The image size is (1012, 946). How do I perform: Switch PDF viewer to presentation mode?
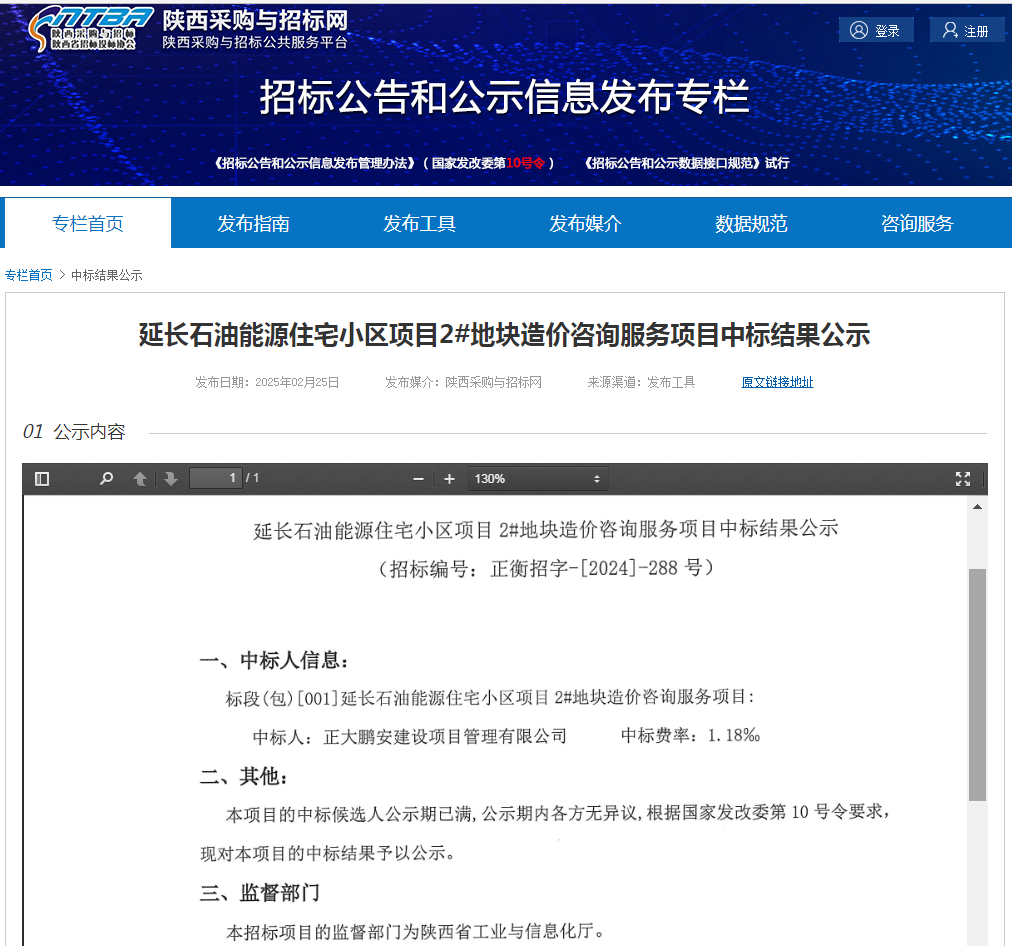click(x=963, y=479)
